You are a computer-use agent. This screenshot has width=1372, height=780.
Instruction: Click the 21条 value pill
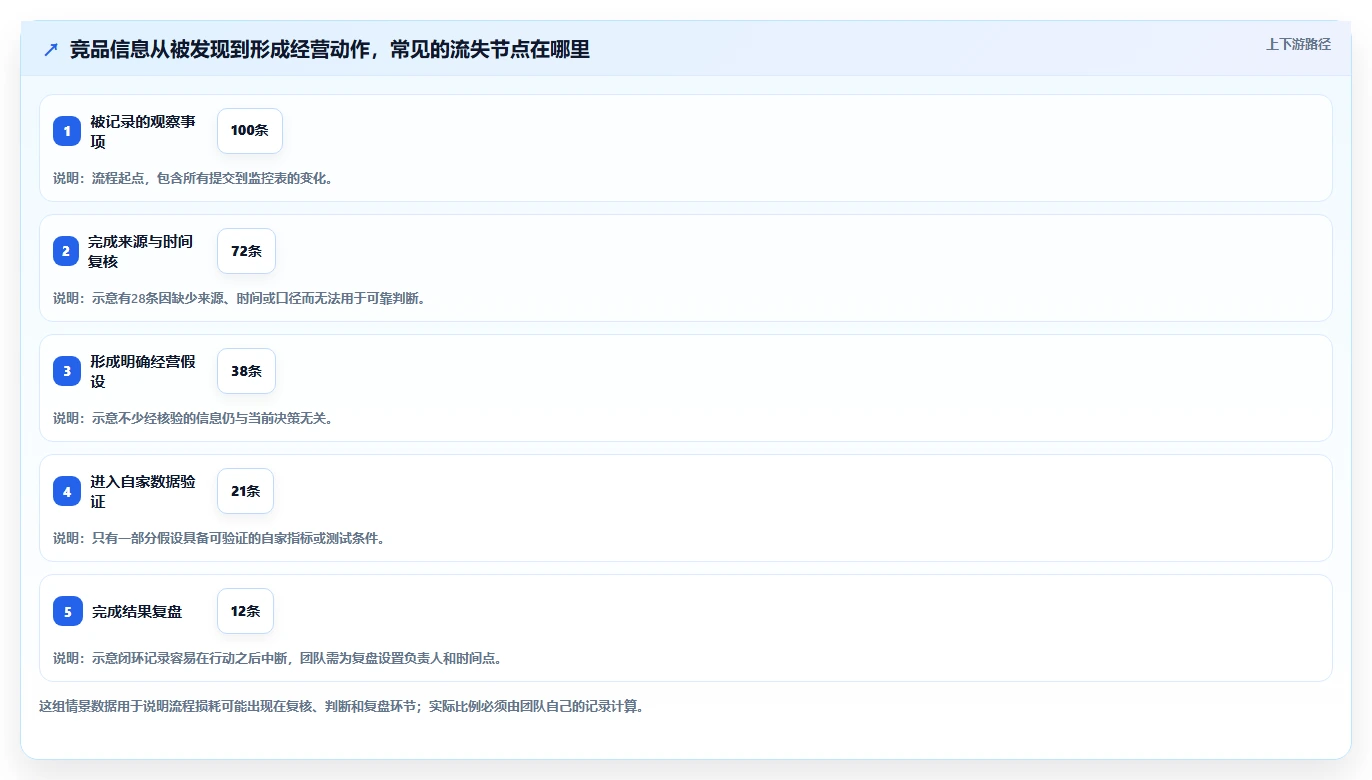point(245,491)
